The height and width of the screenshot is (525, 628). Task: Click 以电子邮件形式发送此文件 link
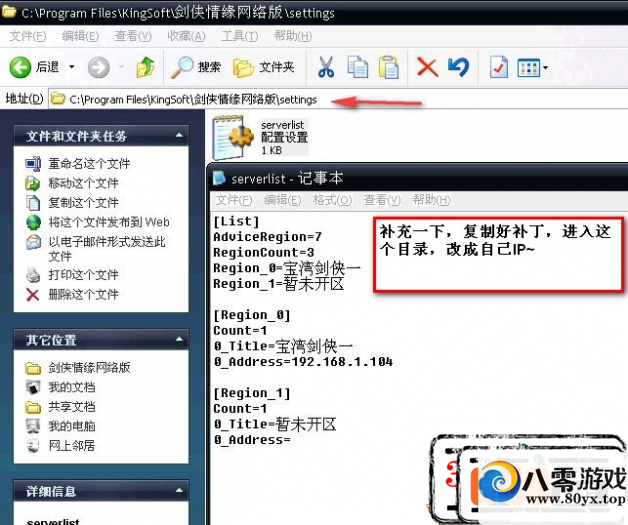coord(107,249)
